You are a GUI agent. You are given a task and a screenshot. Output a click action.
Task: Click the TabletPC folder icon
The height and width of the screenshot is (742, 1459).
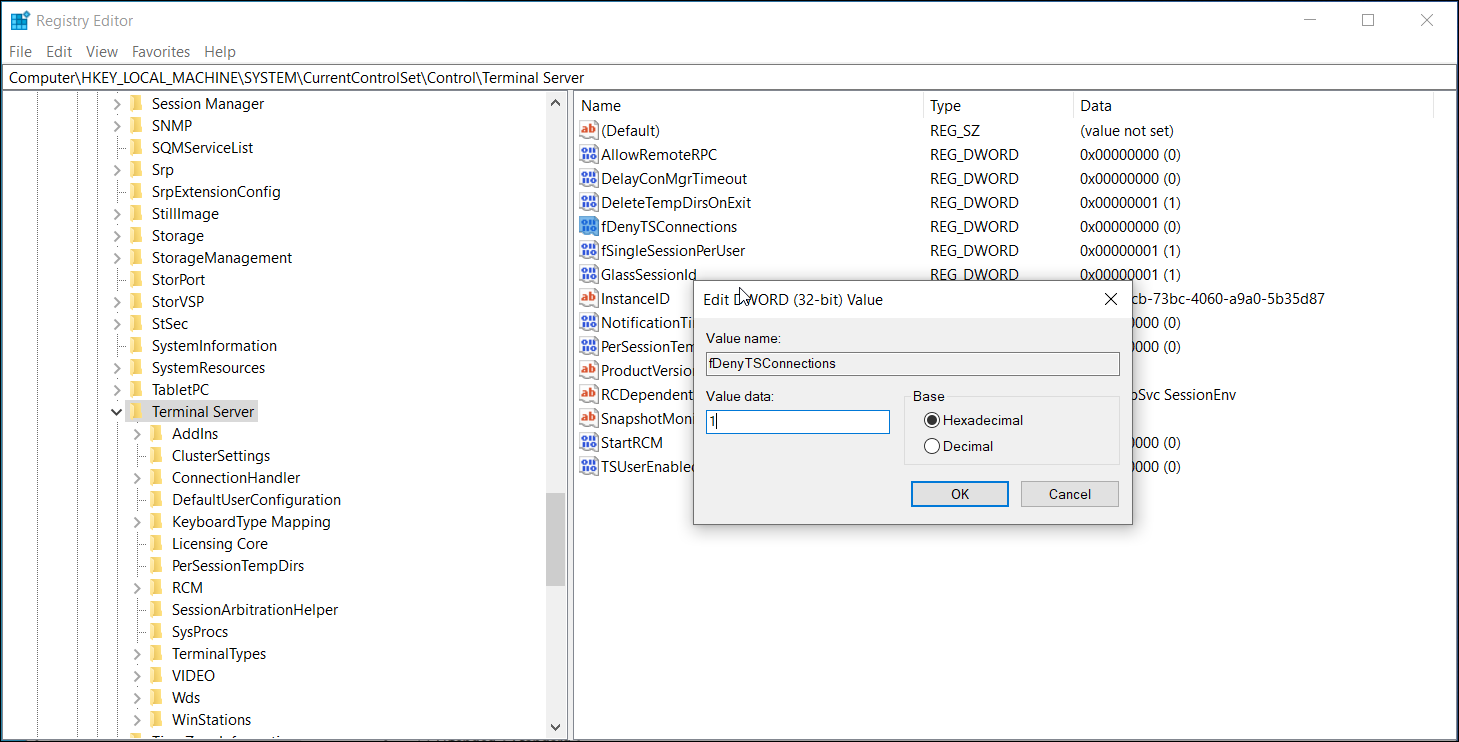(136, 390)
